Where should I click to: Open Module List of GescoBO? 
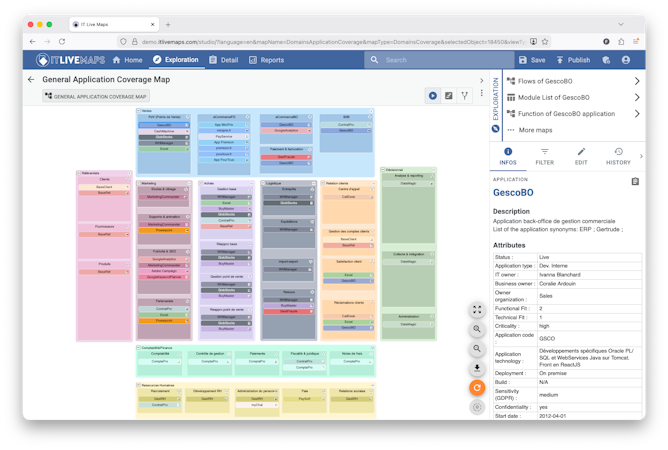pos(553,98)
